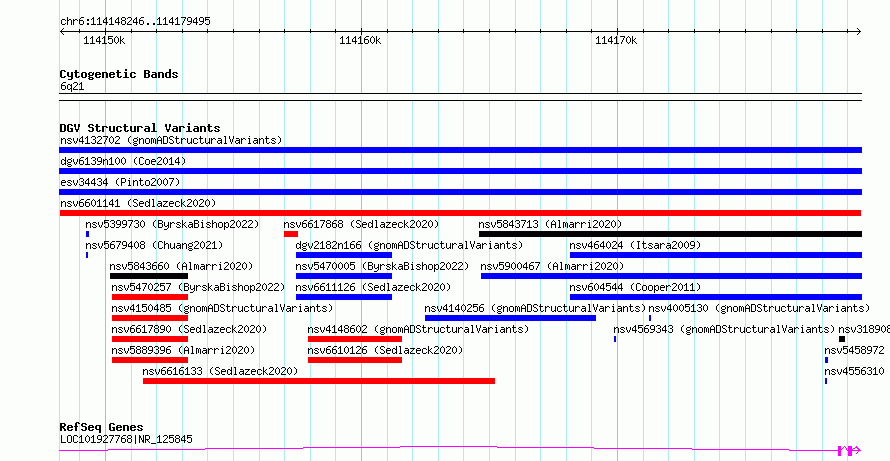Viewport: 890px width, 461px height.
Task: Open nsv6601141 (Sedlazeck2020) variant label
Action: coord(138,203)
